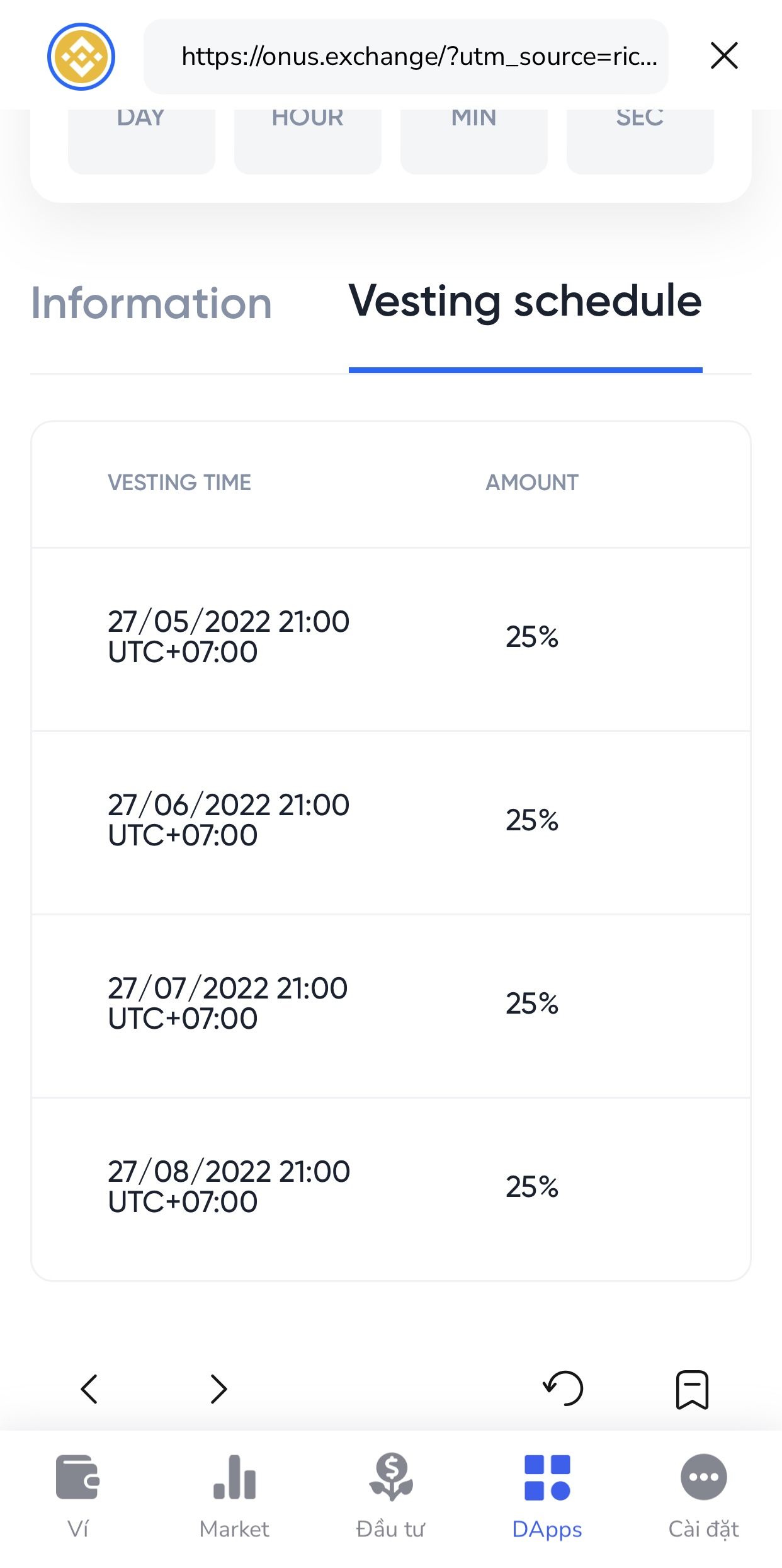Tap the 27/05/2022 vesting row
The width and height of the screenshot is (782, 1568).
tap(390, 637)
